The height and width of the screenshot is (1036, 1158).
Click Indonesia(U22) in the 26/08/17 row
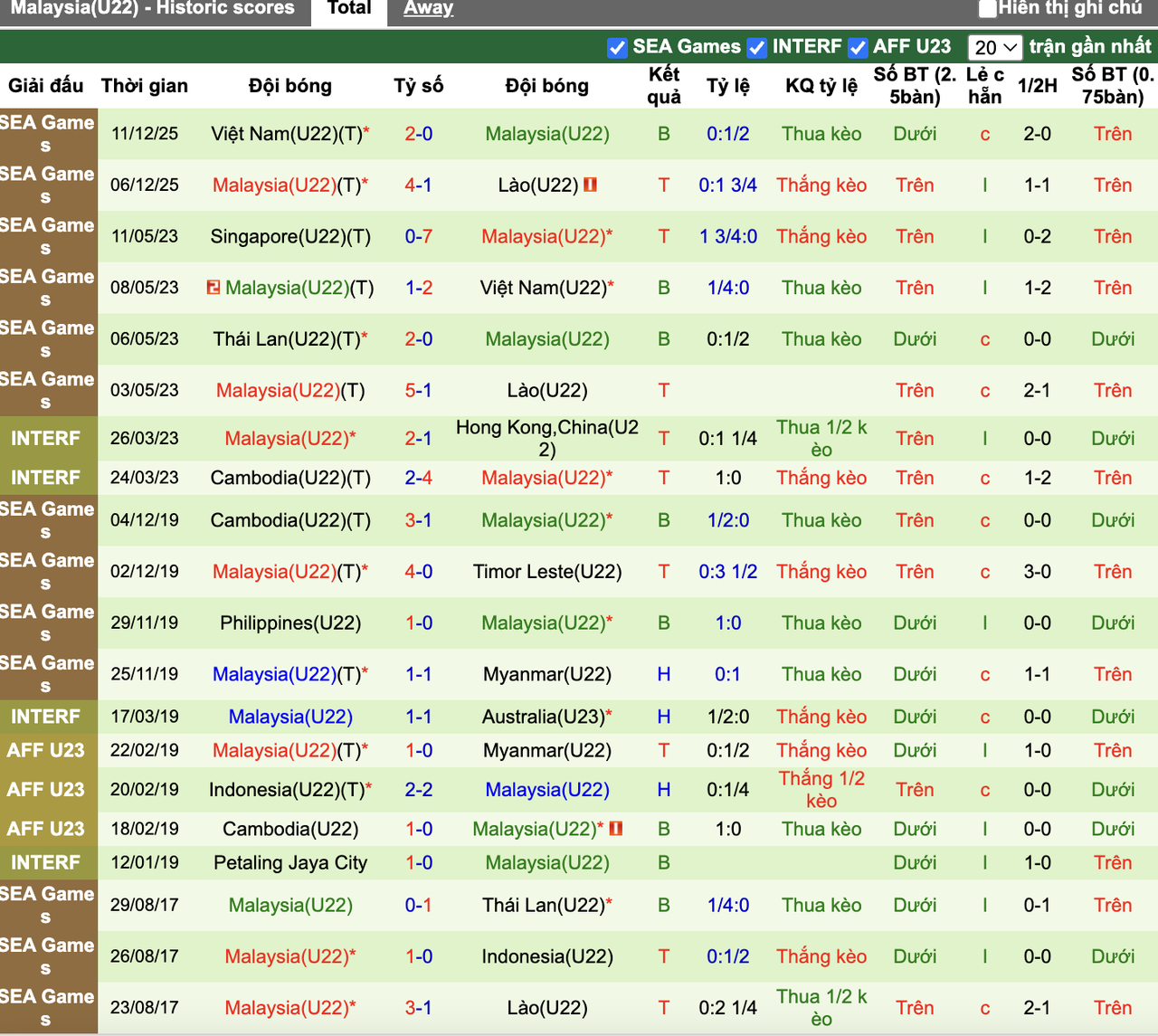[547, 956]
